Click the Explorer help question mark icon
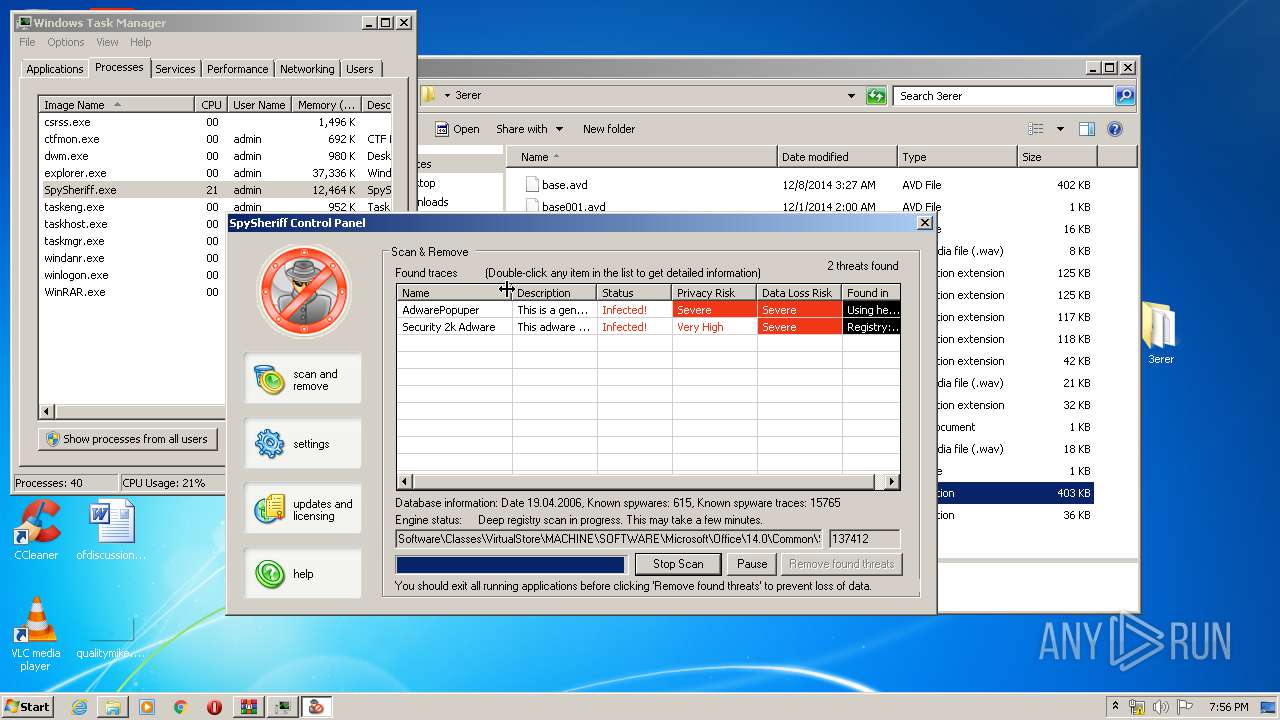The width and height of the screenshot is (1280, 720). 1115,129
